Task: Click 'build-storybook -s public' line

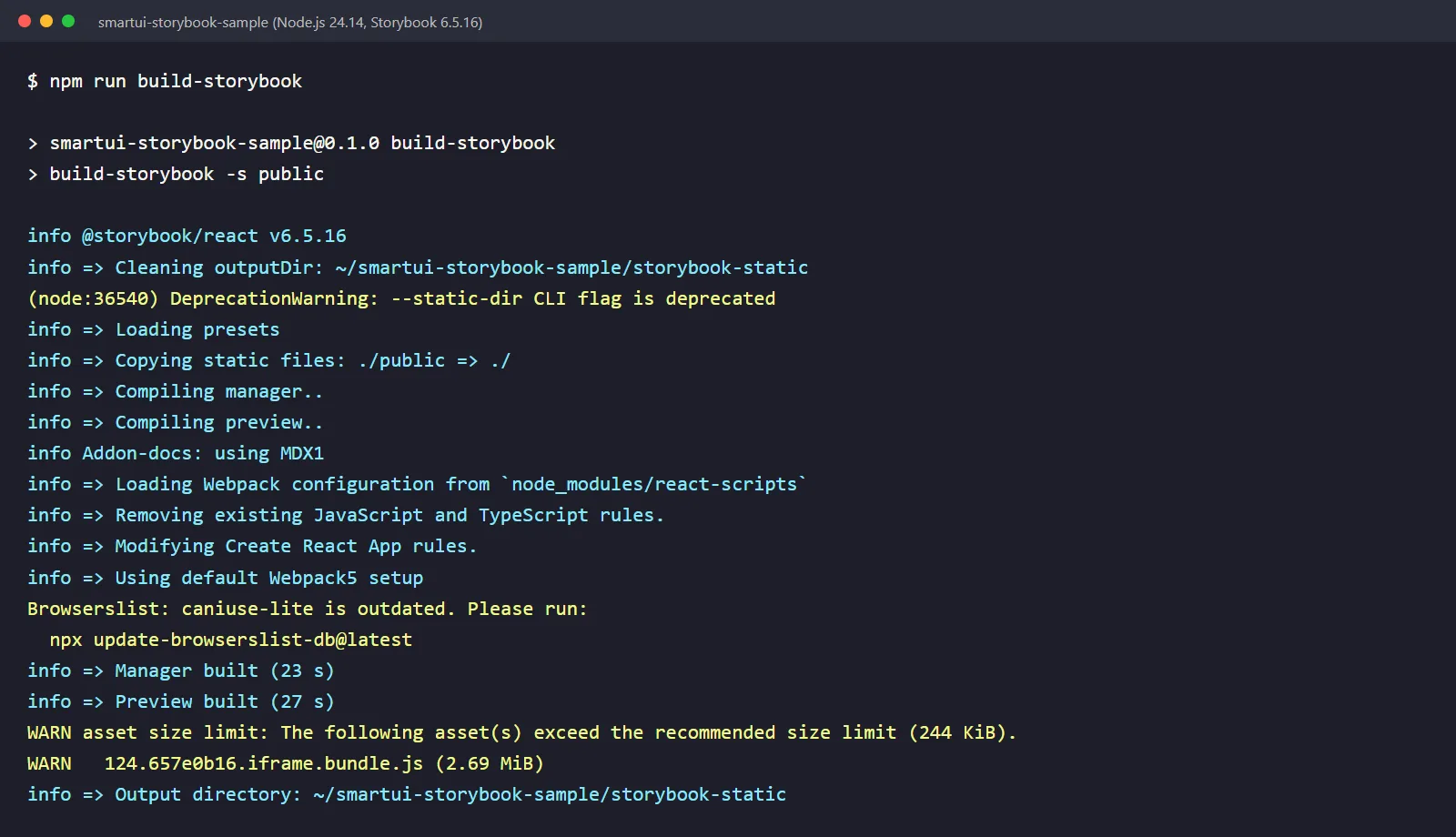Action: [176, 174]
